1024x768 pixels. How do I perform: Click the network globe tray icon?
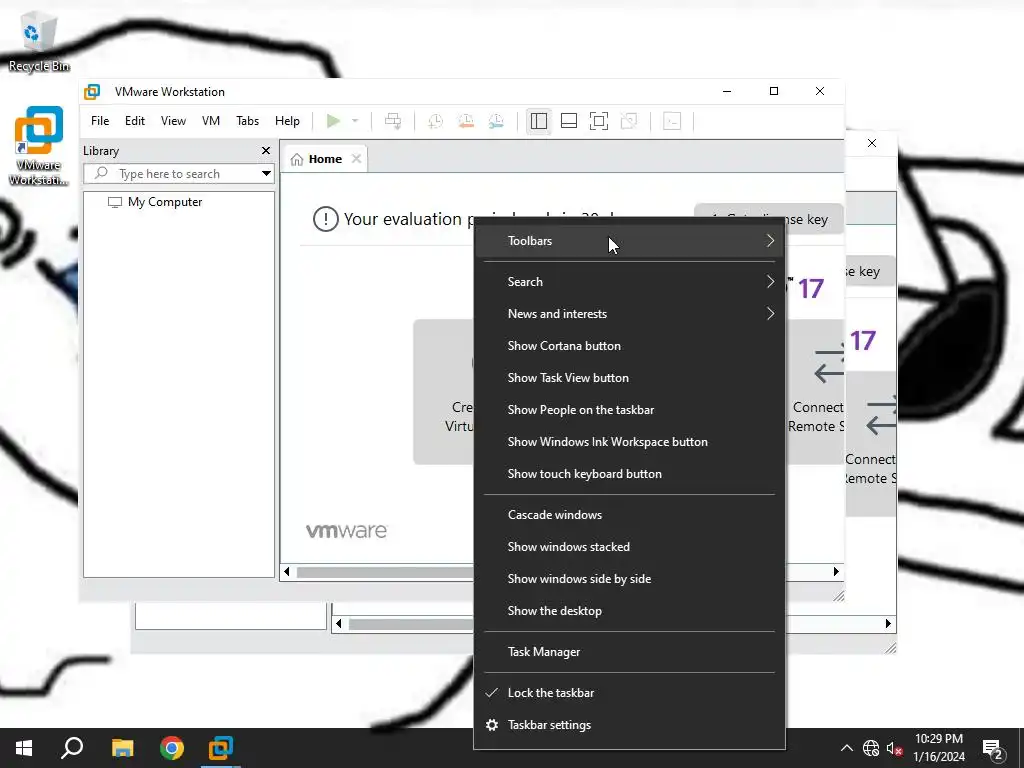click(x=871, y=748)
